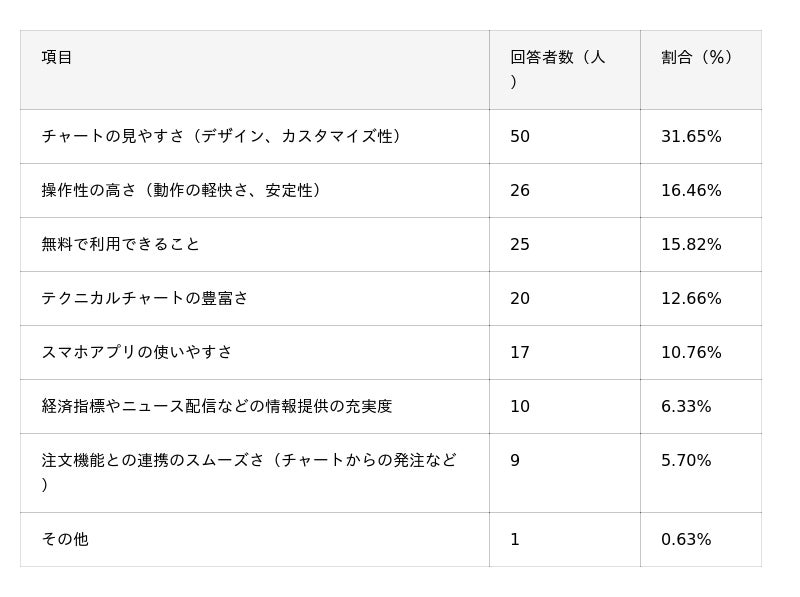This screenshot has width=800, height=597.
Task: Select the respondent count cell showing 25
Action: (x=520, y=245)
